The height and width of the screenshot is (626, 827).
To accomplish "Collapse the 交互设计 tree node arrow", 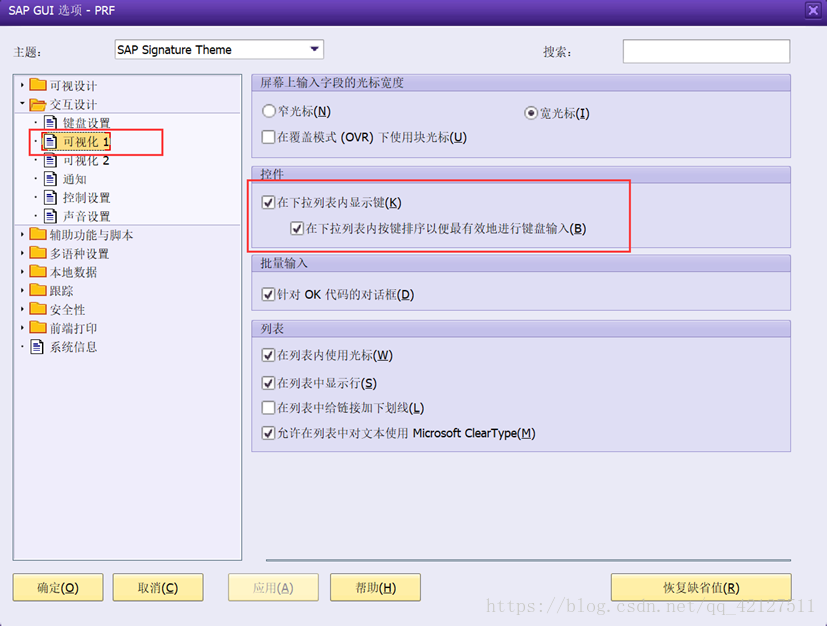I will 22,103.
